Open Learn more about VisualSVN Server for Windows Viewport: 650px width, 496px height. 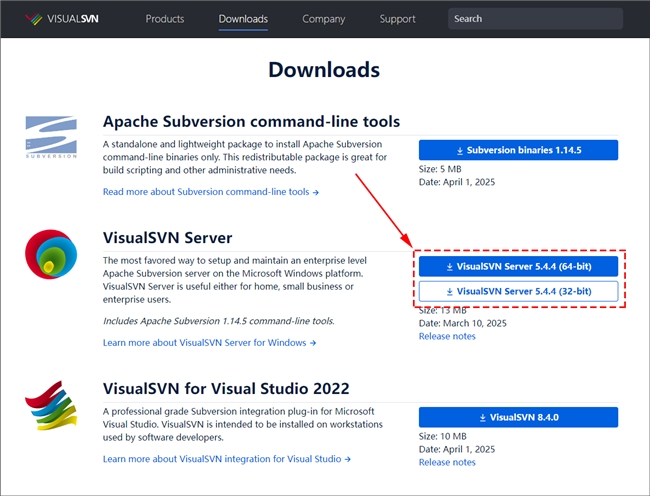[209, 343]
